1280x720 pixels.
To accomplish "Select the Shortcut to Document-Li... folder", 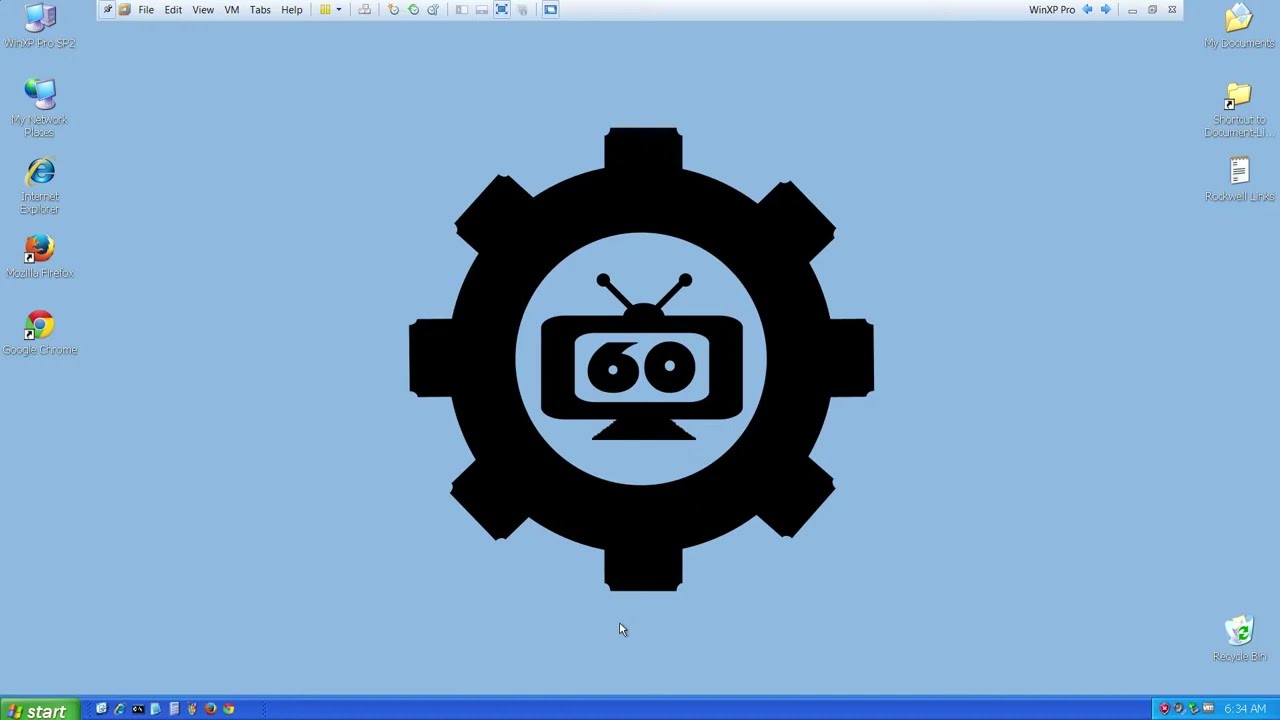I will 1239,110.
